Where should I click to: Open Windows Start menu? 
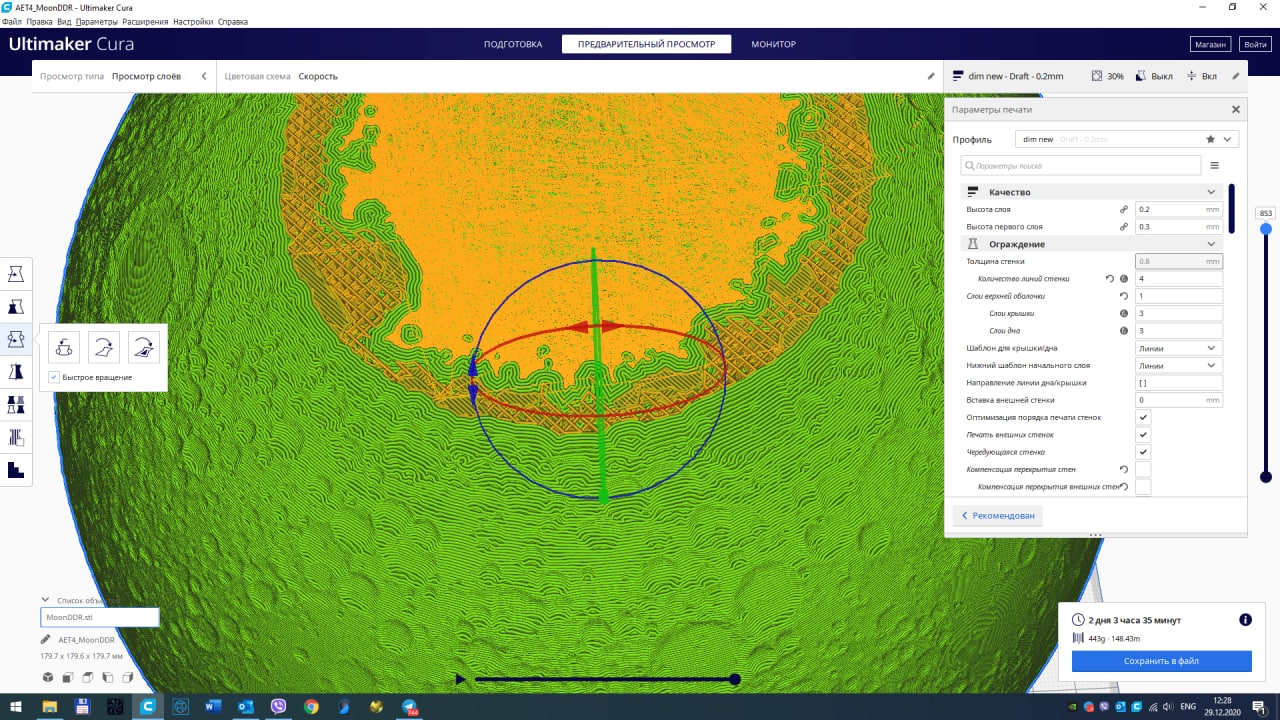(x=15, y=706)
